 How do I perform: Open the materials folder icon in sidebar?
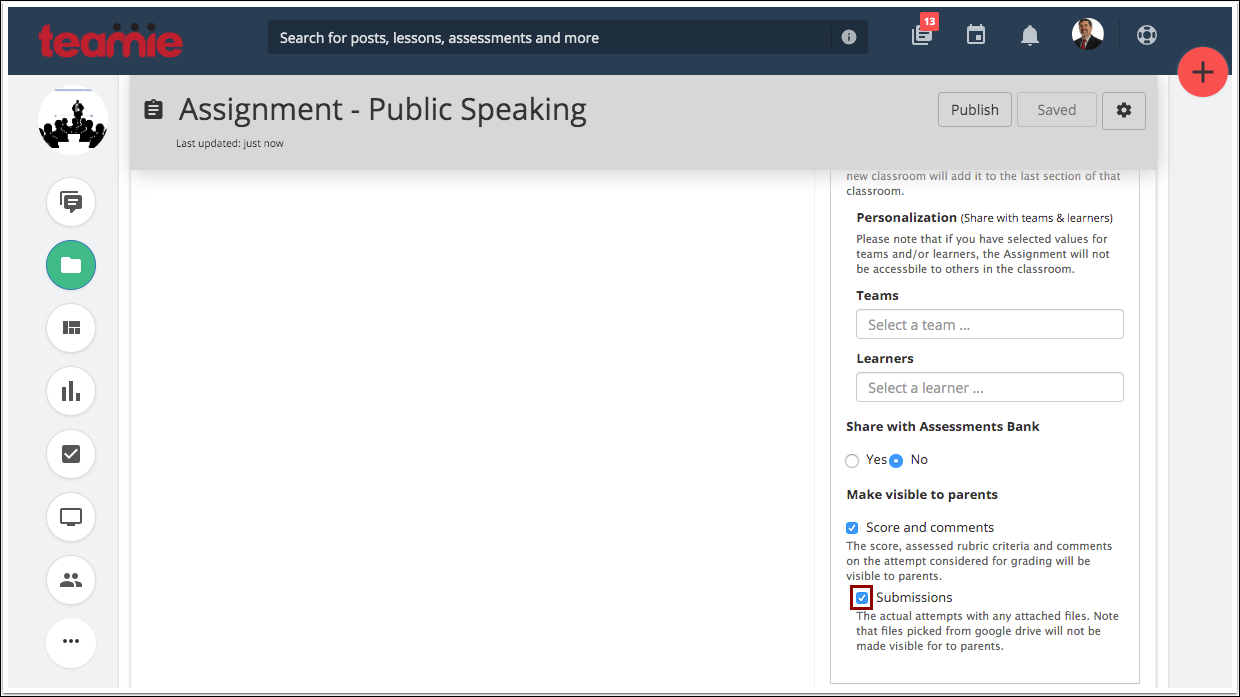(x=71, y=265)
